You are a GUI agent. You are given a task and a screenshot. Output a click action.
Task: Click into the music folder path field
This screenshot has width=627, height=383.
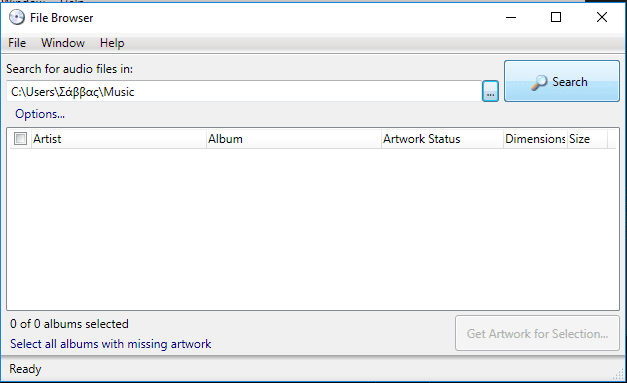pos(244,92)
